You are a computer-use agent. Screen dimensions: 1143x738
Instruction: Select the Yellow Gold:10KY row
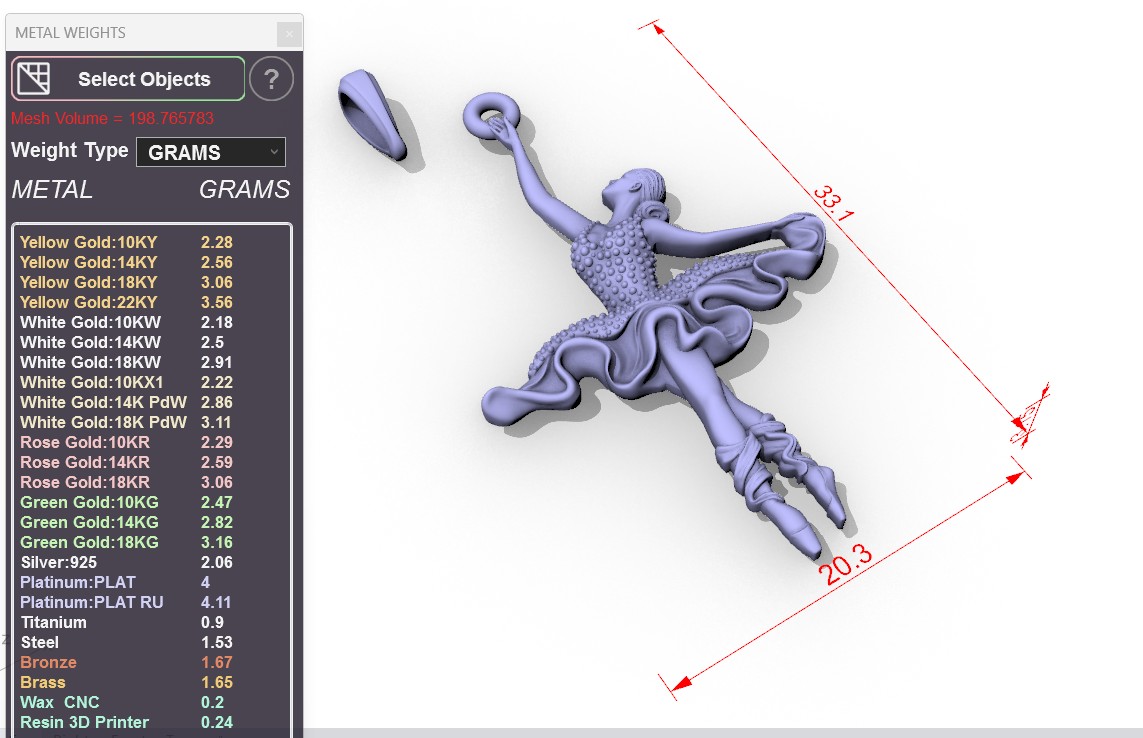pos(152,242)
